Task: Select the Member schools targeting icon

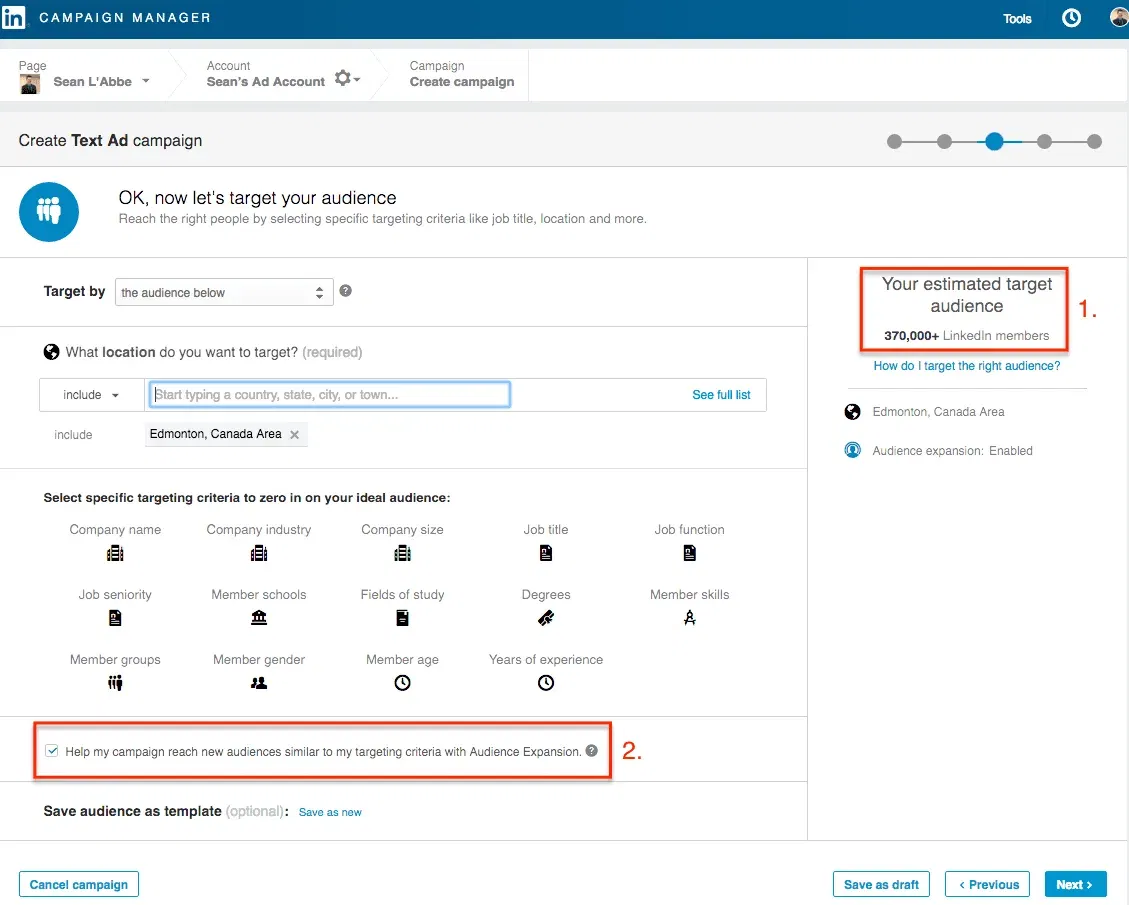Action: 258,617
